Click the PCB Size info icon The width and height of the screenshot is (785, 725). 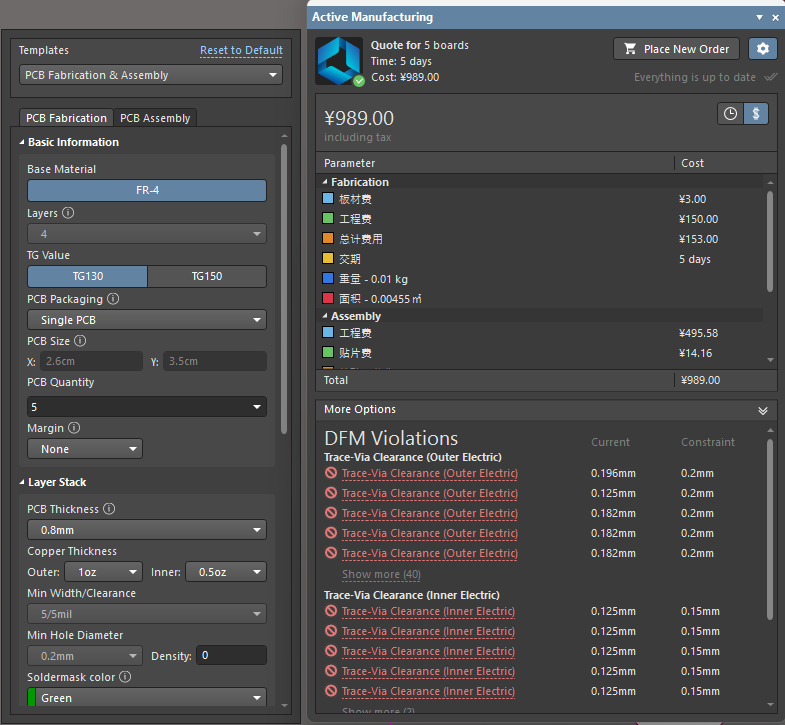pos(80,341)
